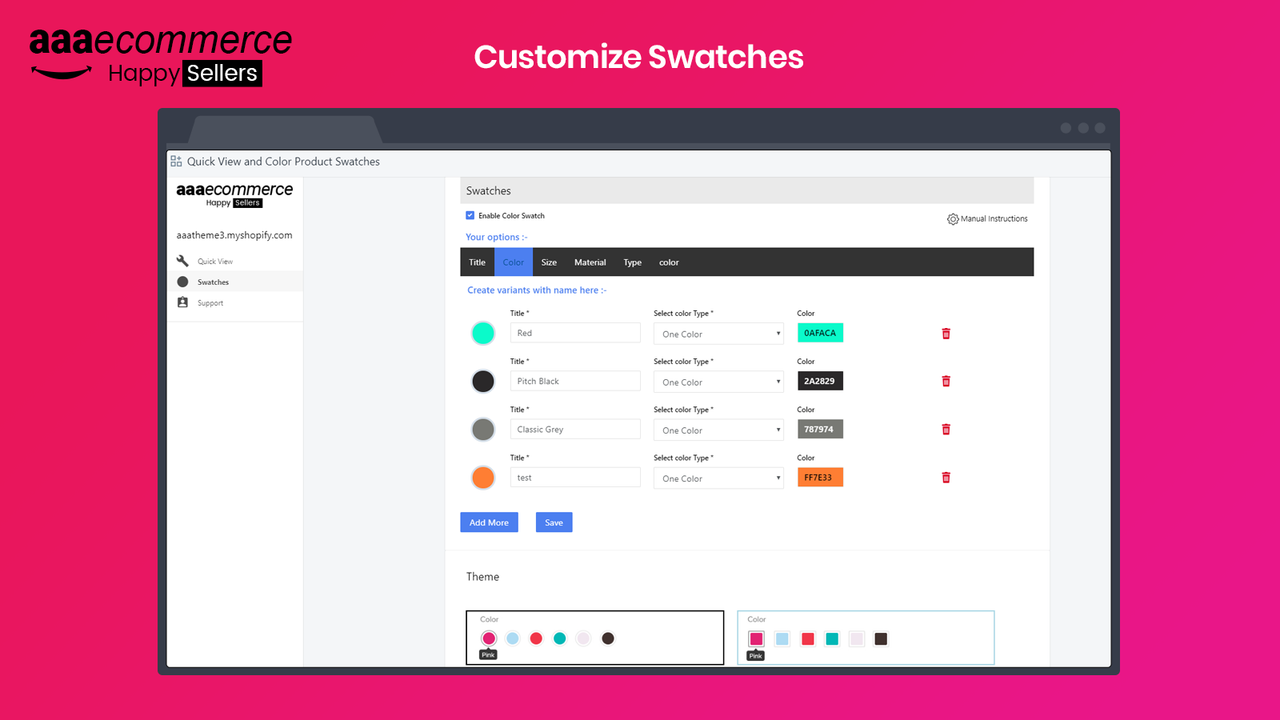This screenshot has height=720, width=1280.
Task: Click the dark square swatch in the theme preview
Action: tap(881, 639)
